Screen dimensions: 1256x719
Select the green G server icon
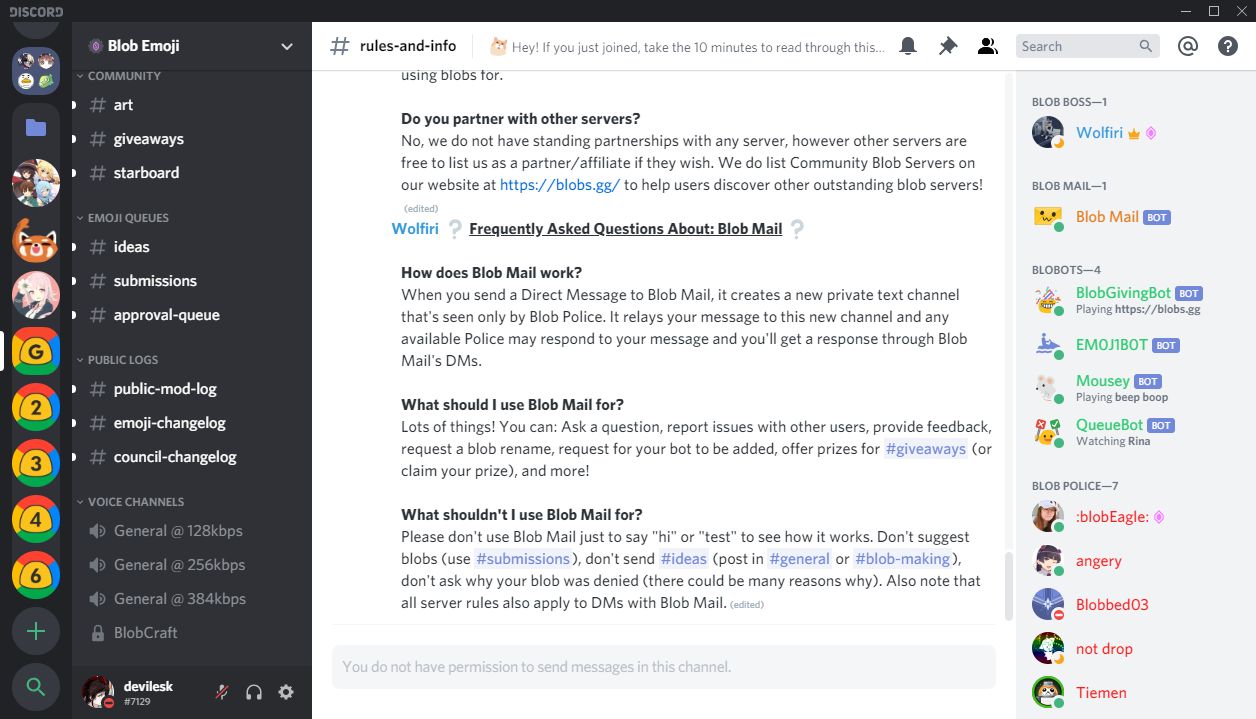(x=36, y=351)
